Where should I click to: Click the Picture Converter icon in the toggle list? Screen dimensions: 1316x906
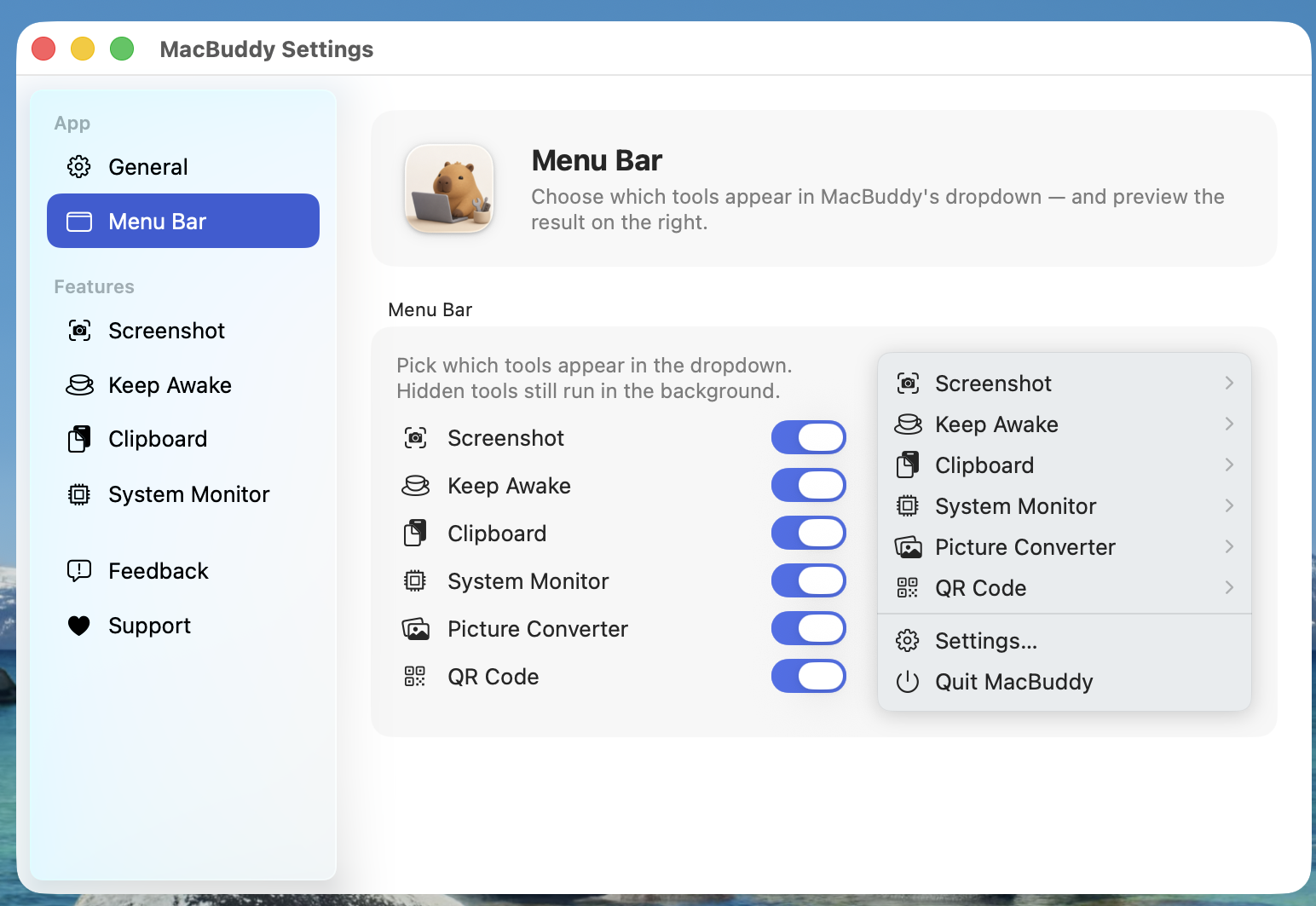click(x=415, y=629)
